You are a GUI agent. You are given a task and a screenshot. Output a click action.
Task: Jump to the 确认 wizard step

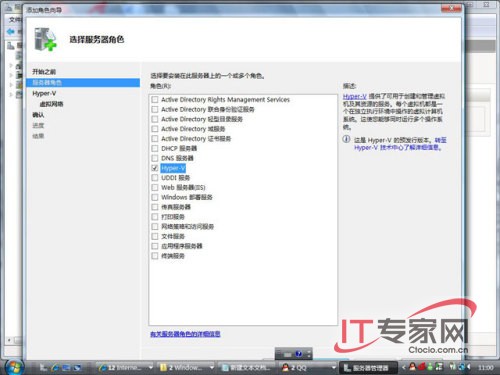click(38, 115)
